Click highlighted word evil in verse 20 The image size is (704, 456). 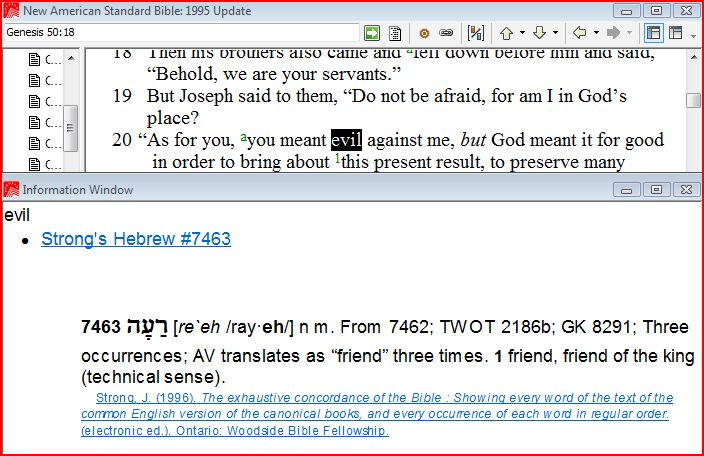coord(346,140)
